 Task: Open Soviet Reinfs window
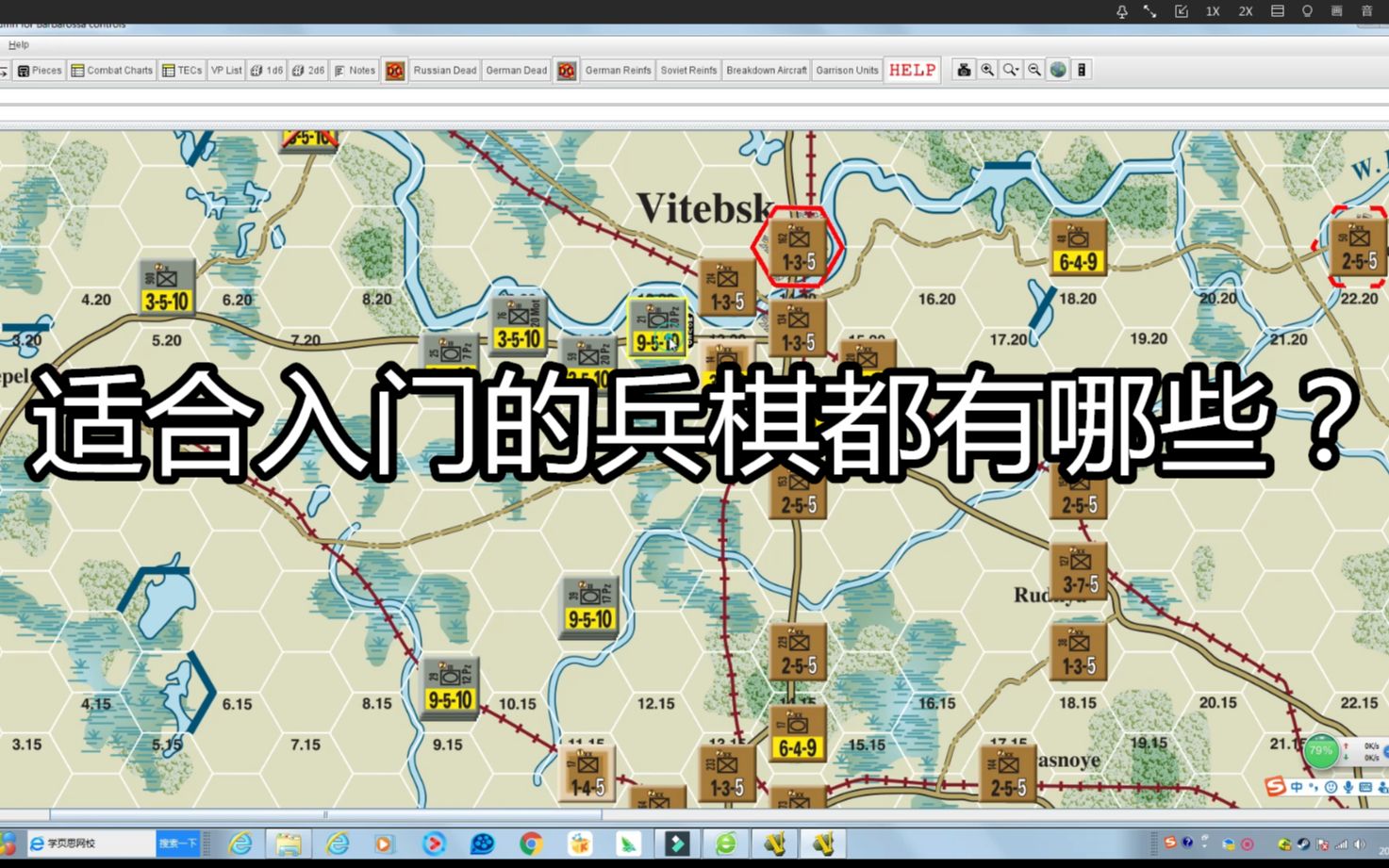688,71
